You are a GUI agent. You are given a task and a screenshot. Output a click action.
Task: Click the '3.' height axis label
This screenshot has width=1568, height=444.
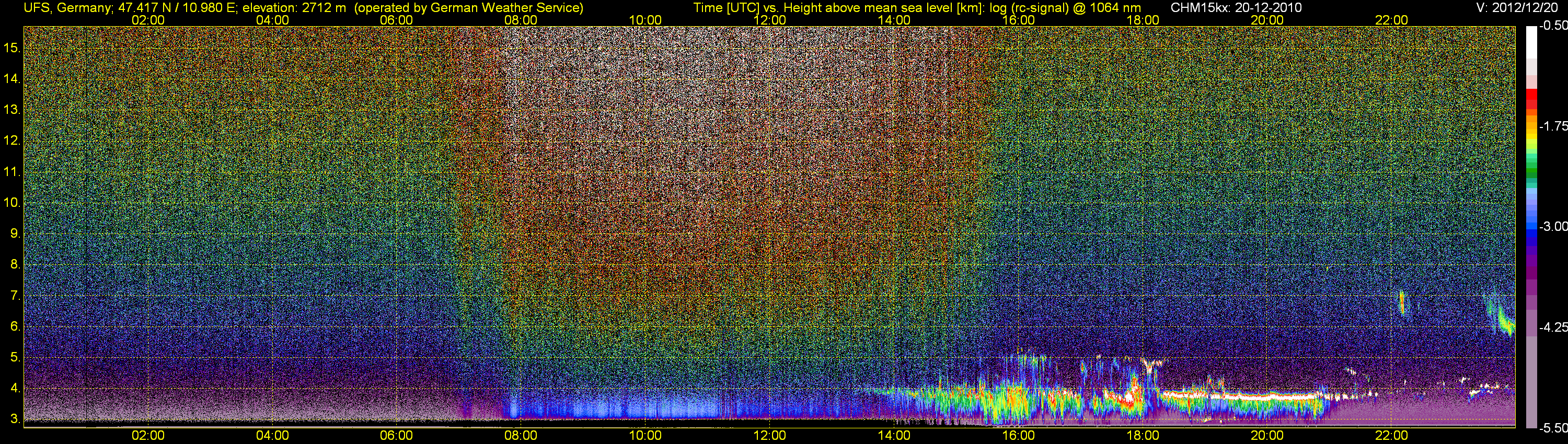point(16,419)
